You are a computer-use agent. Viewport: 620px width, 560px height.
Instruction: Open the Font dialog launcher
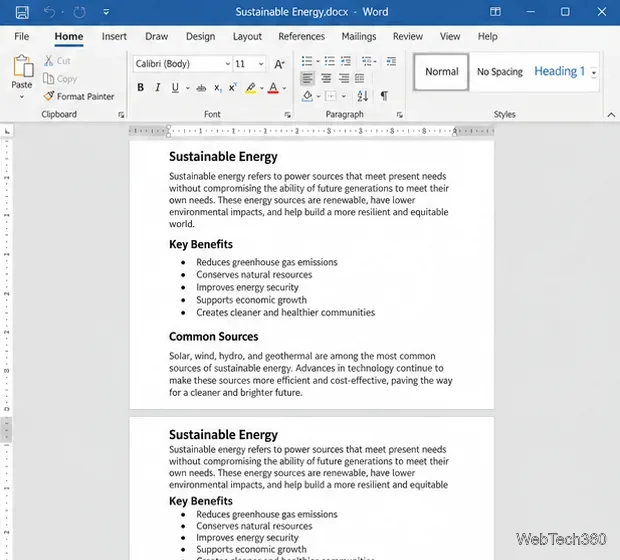[x=287, y=115]
